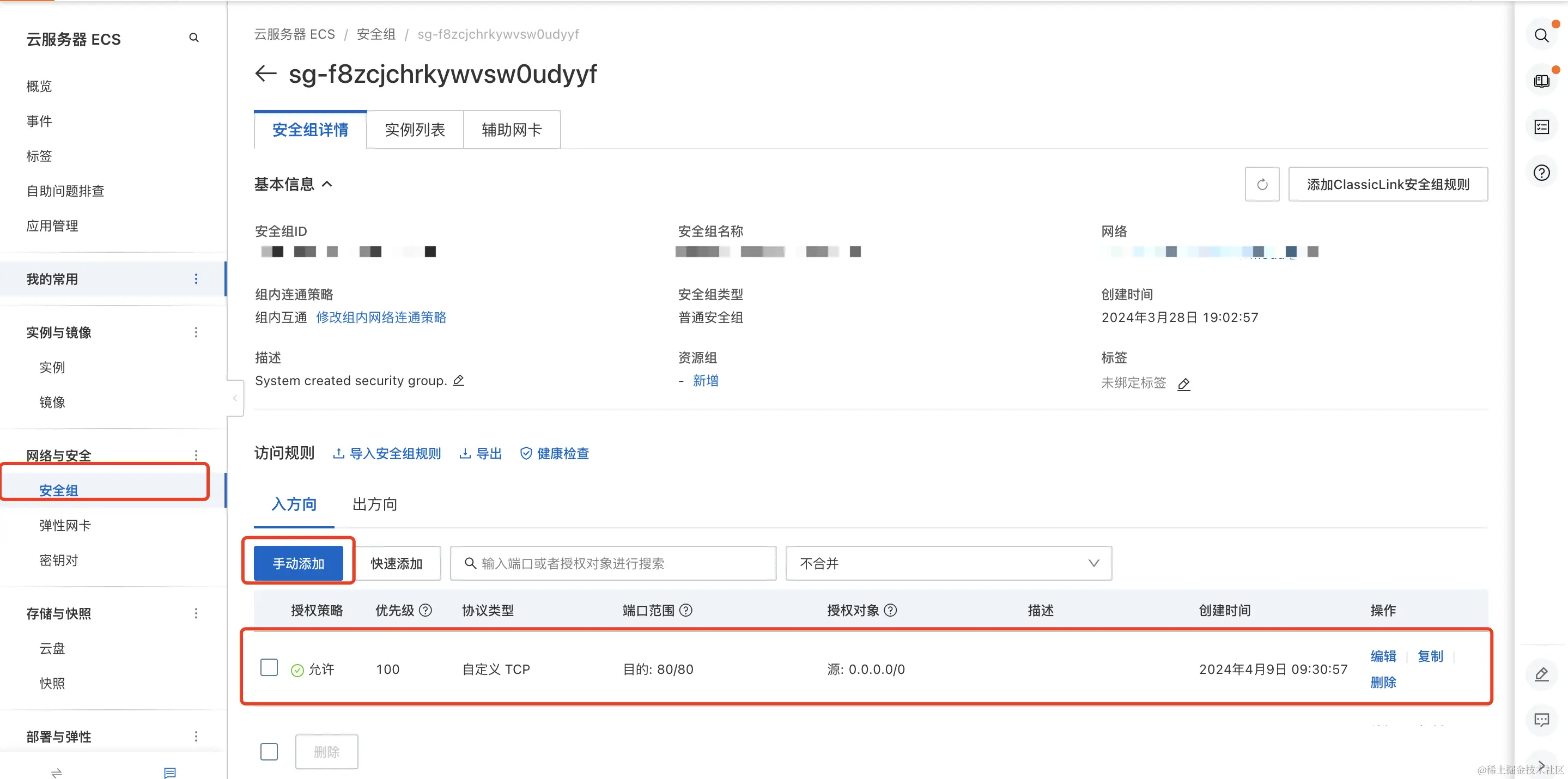Open the help question-mark icon on right rail
This screenshot has width=1568, height=779.
click(x=1541, y=173)
